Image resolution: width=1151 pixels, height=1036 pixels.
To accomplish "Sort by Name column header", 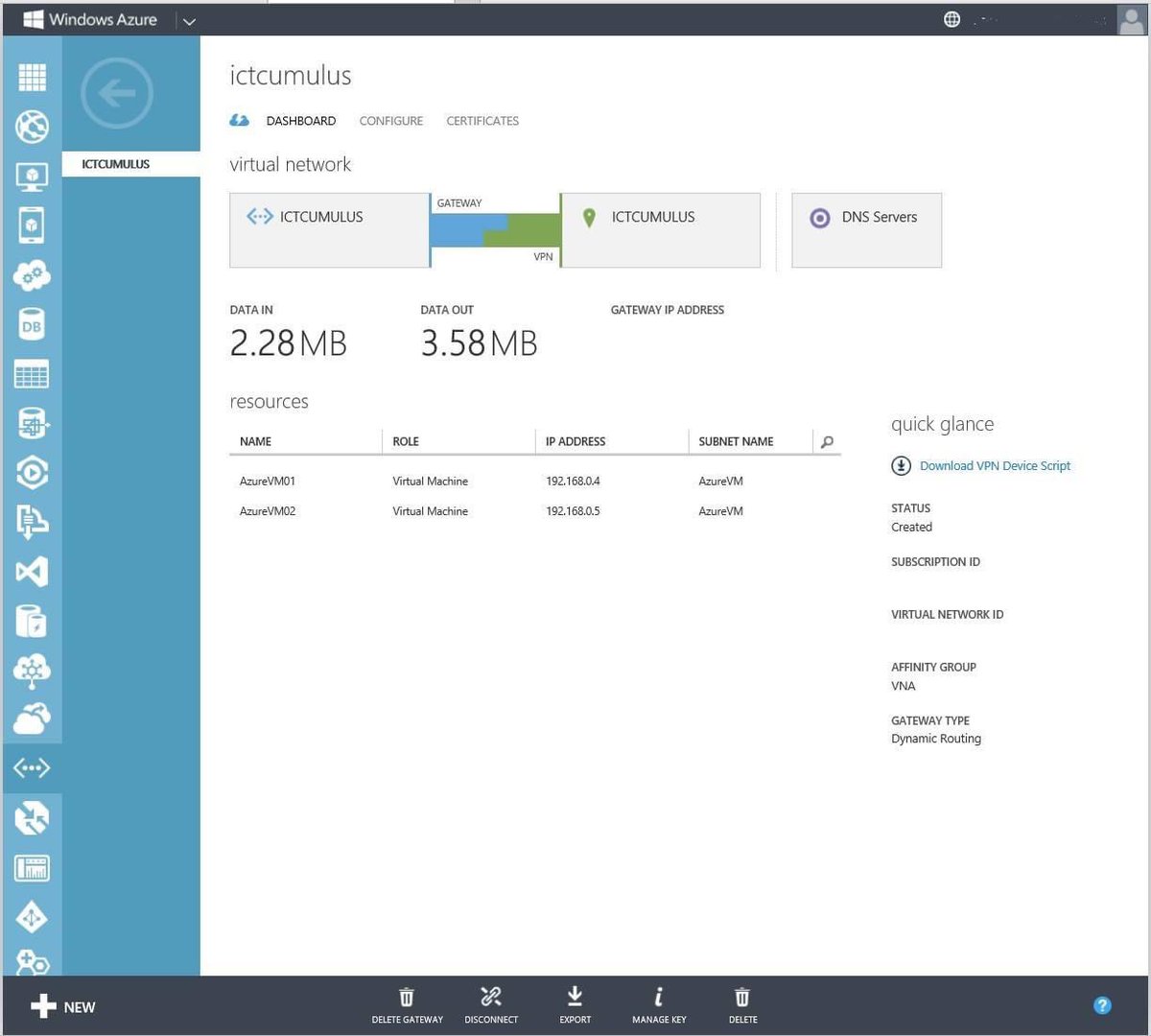I will [305, 441].
